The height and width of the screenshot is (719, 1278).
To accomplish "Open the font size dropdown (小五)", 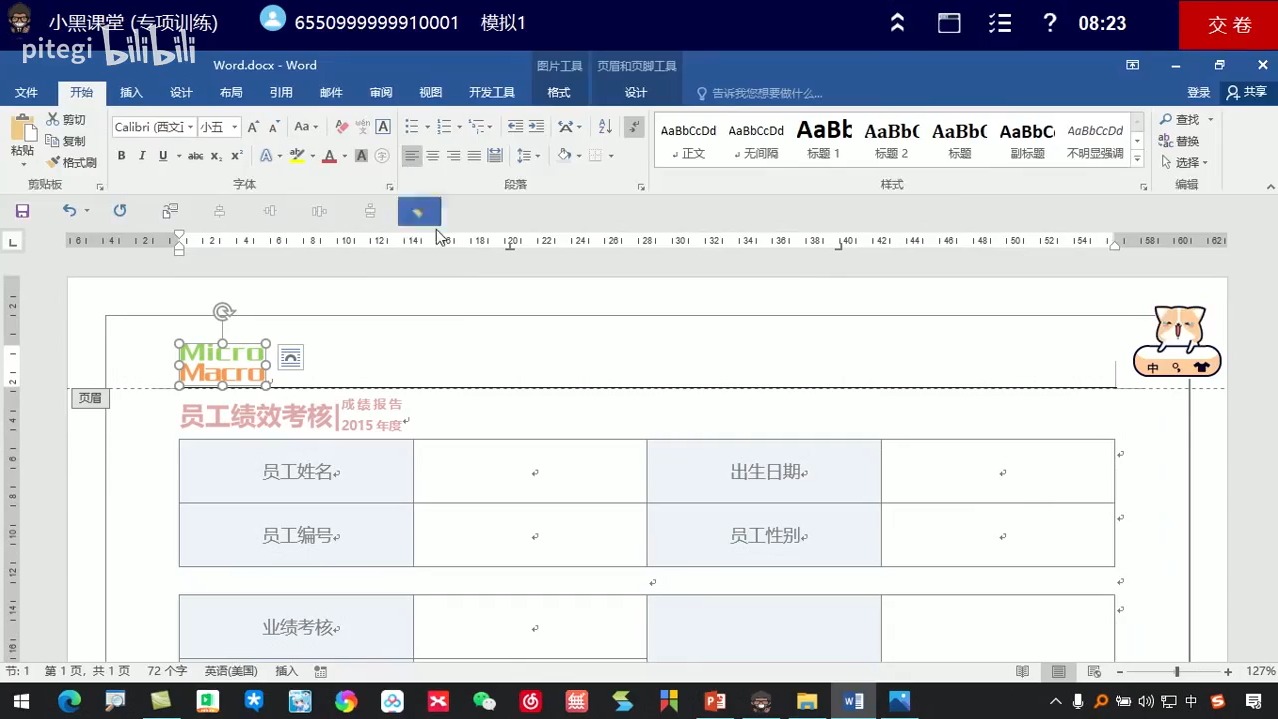I will [x=235, y=127].
